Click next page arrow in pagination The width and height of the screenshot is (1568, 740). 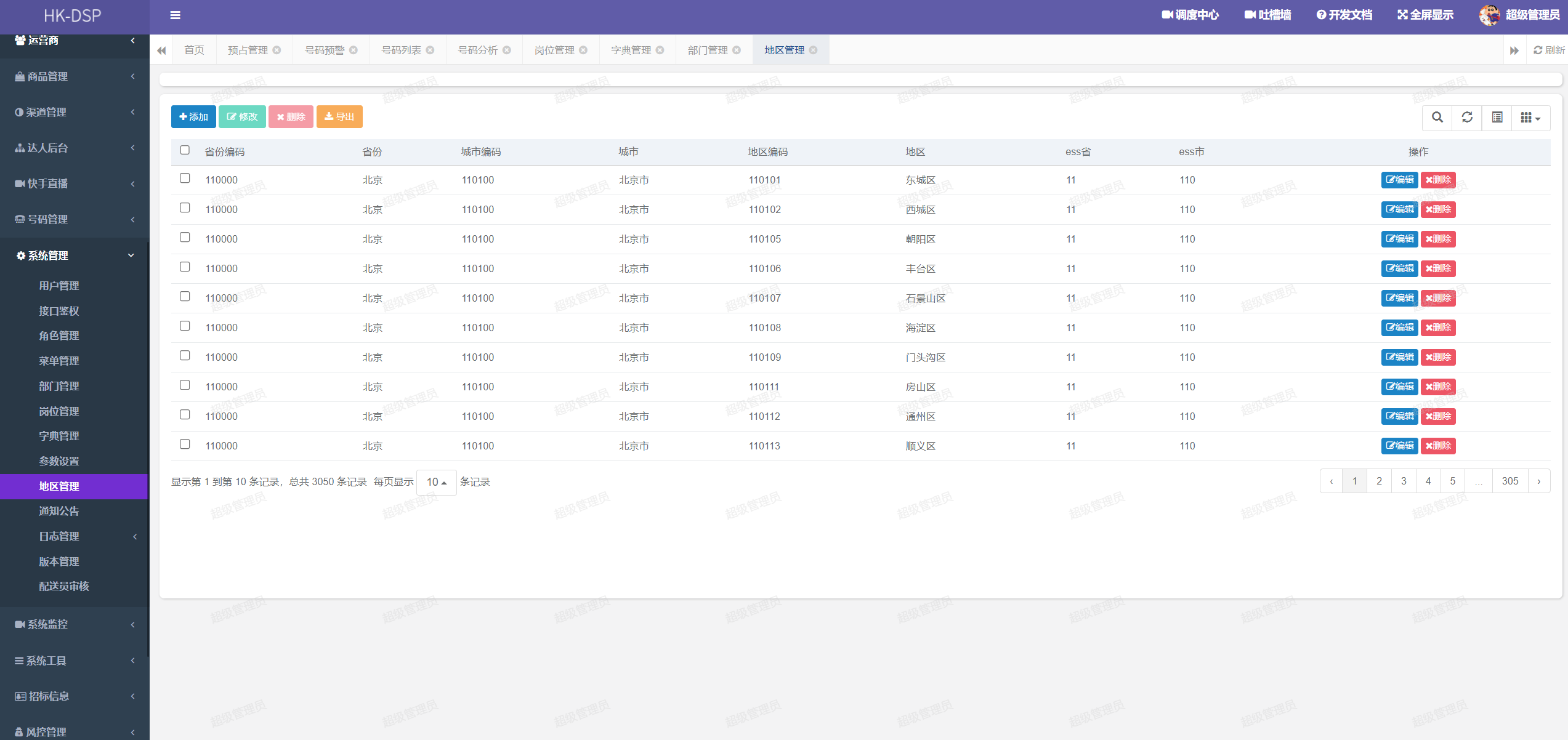pyautogui.click(x=1539, y=481)
